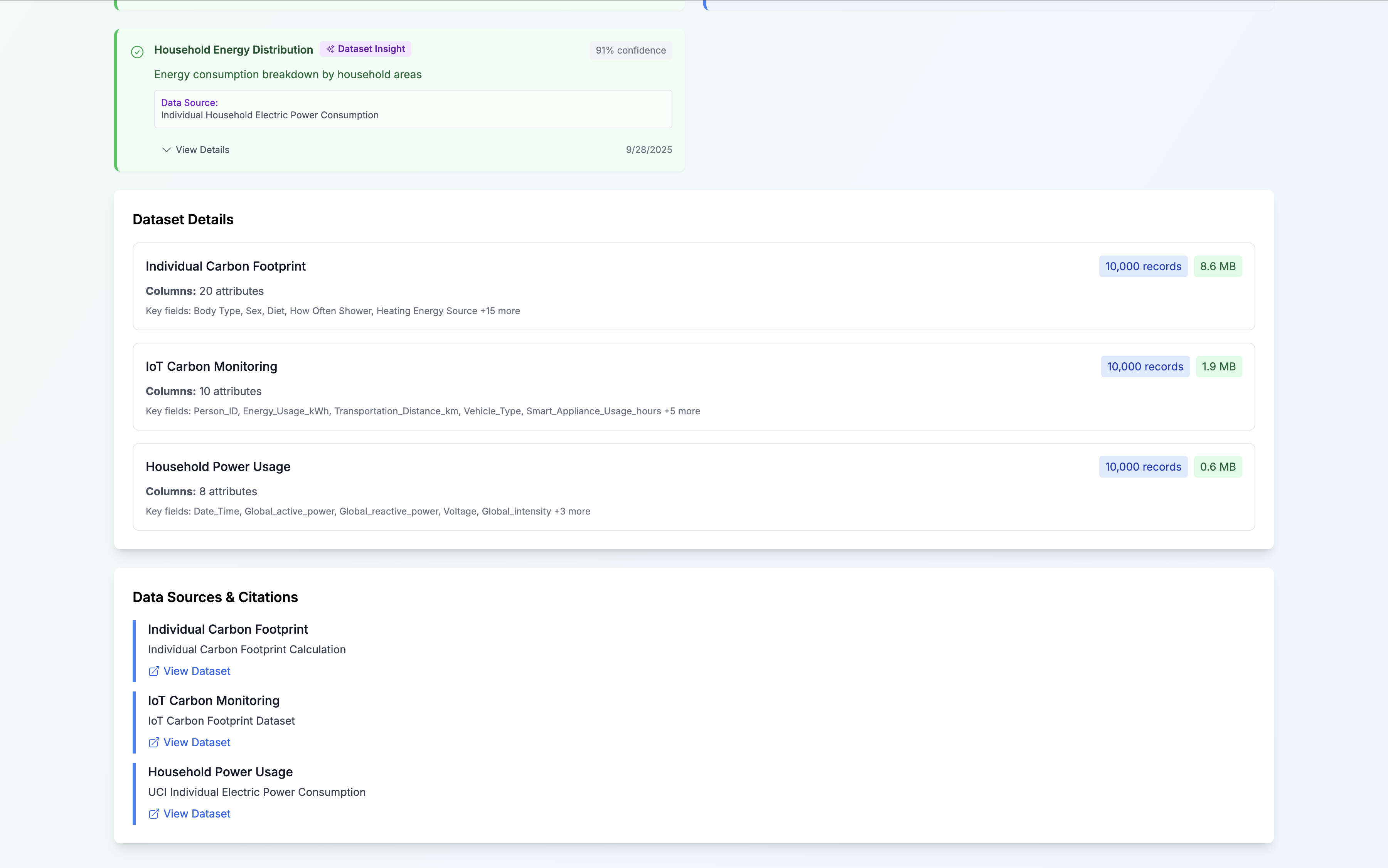The height and width of the screenshot is (868, 1388).
Task: Click external link icon under IoT Carbon Monitoring
Action: tap(154, 742)
